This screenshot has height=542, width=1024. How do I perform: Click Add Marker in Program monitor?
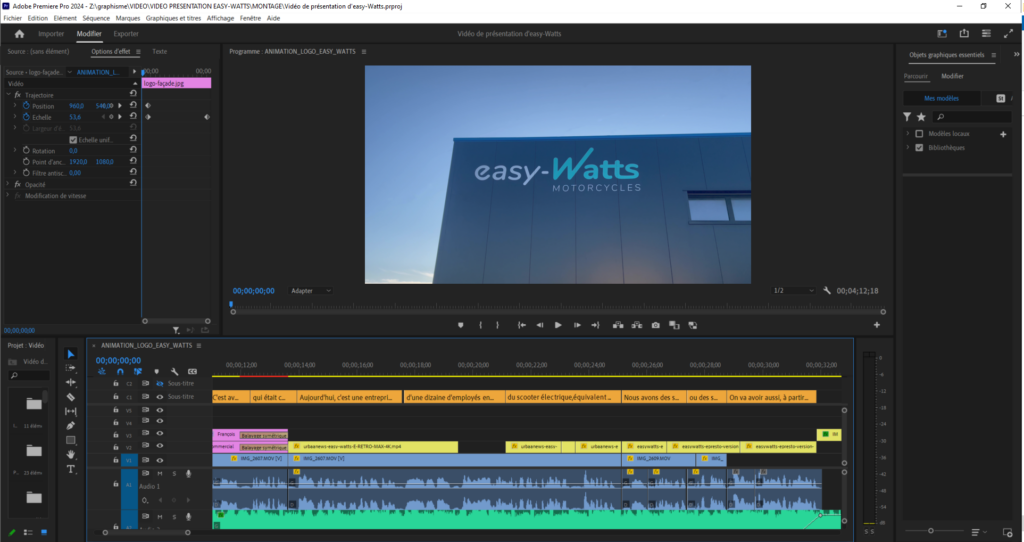pos(460,325)
